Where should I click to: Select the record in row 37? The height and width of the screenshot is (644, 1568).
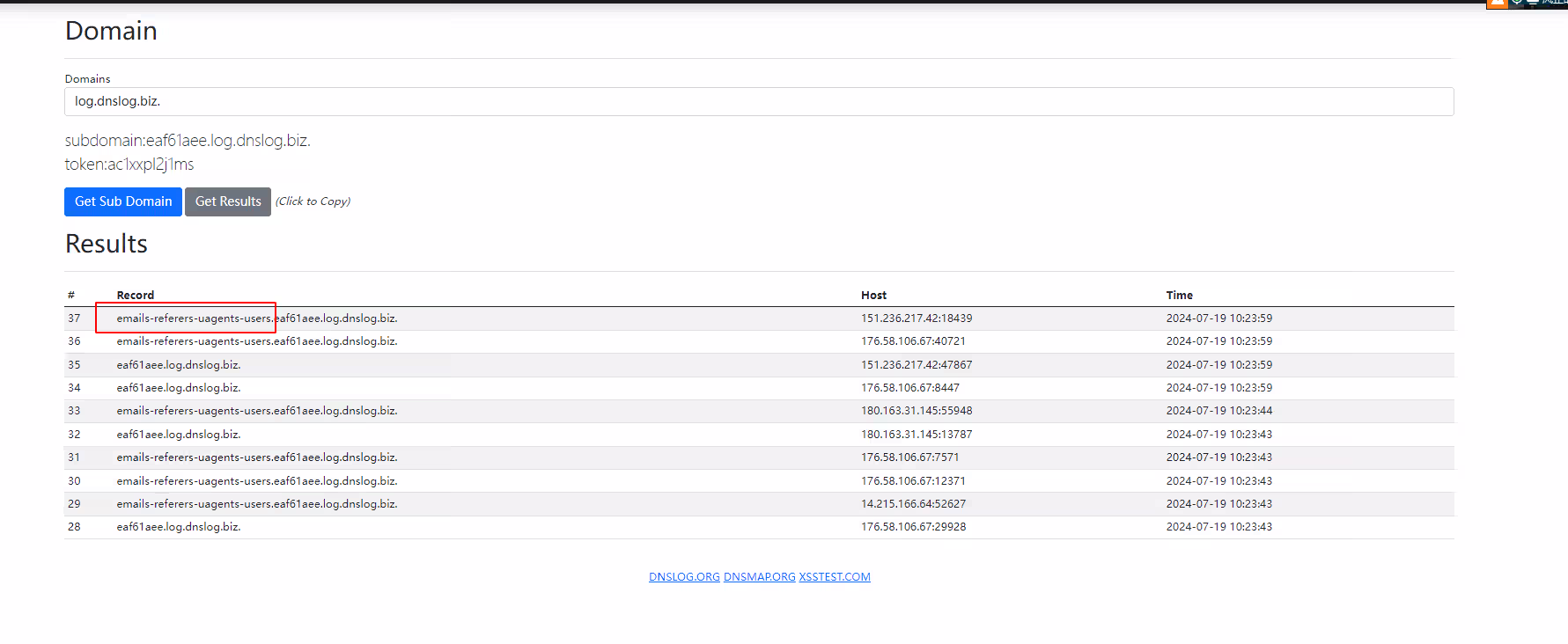256,318
